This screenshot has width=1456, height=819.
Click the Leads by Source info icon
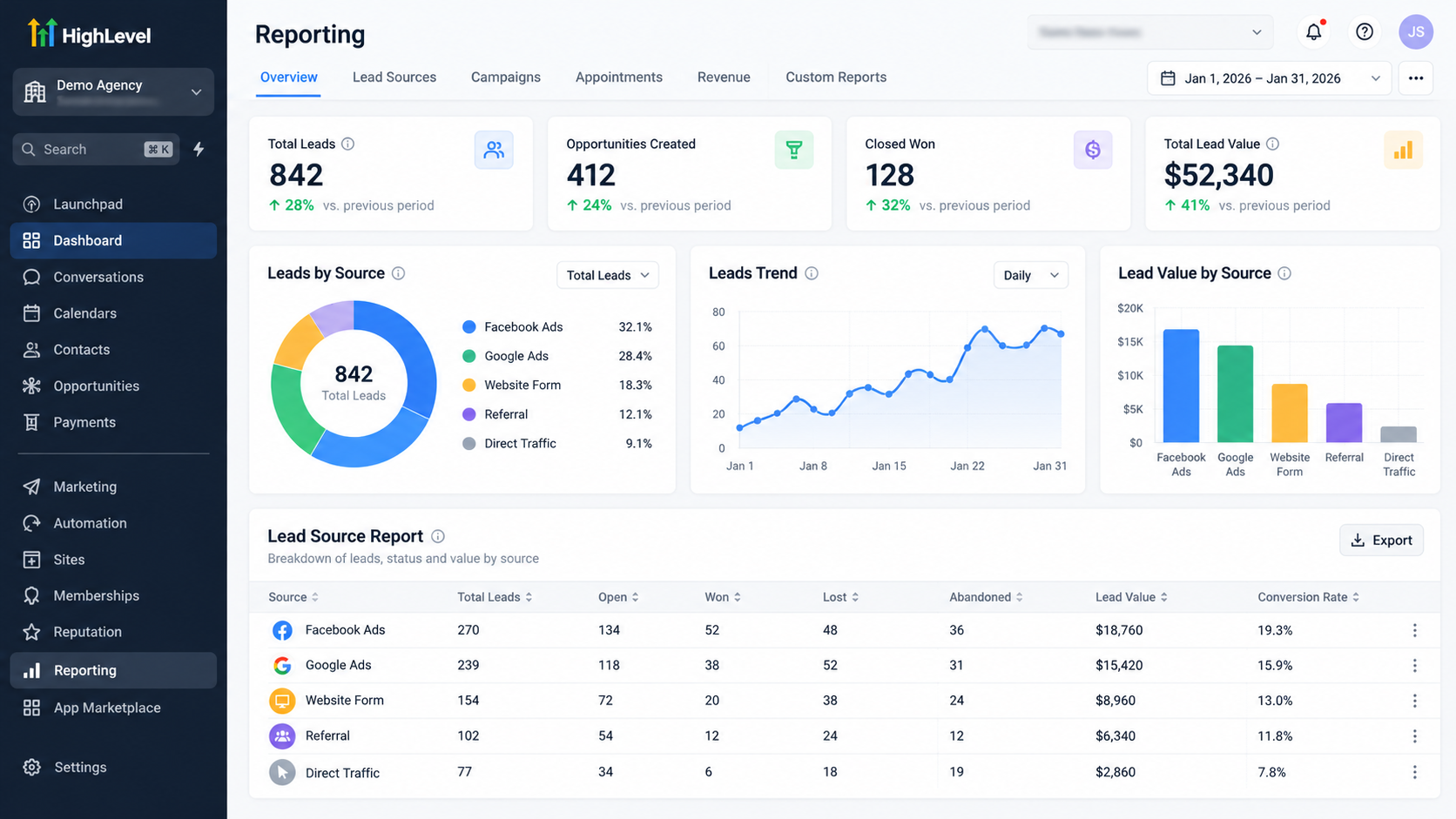[x=399, y=273]
